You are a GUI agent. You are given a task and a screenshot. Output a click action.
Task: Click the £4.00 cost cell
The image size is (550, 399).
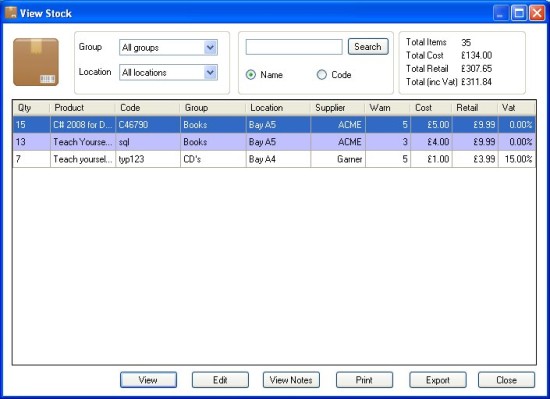(431, 142)
